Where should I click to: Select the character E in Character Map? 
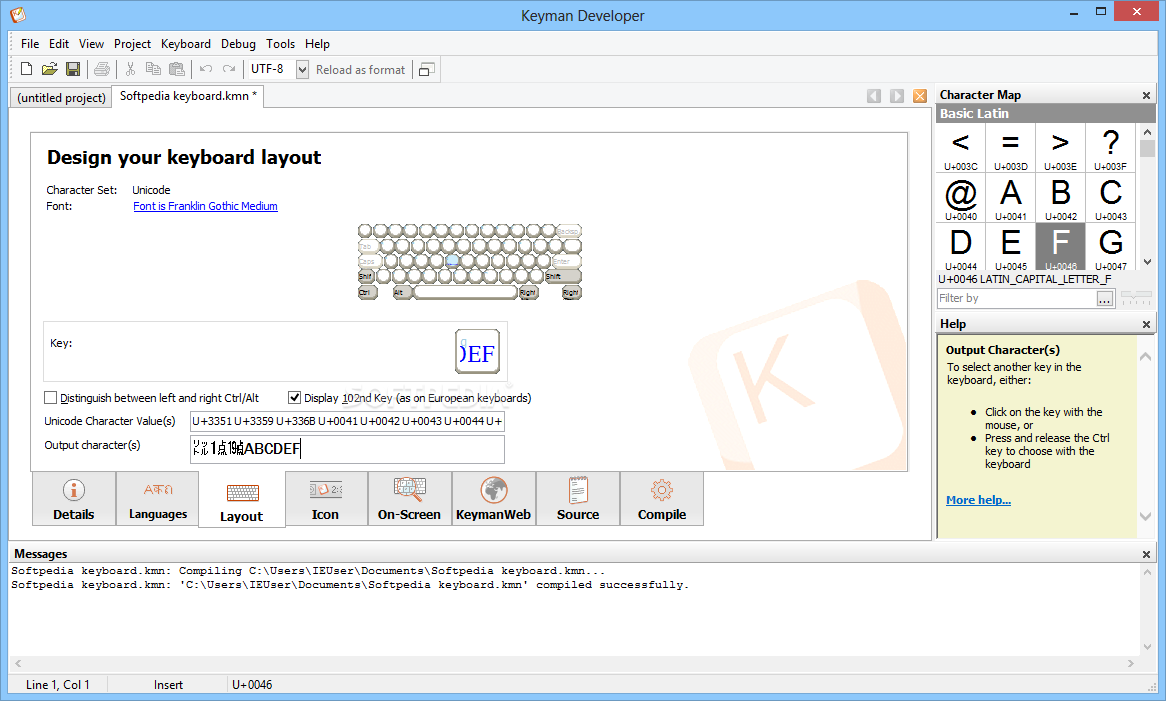click(1011, 247)
